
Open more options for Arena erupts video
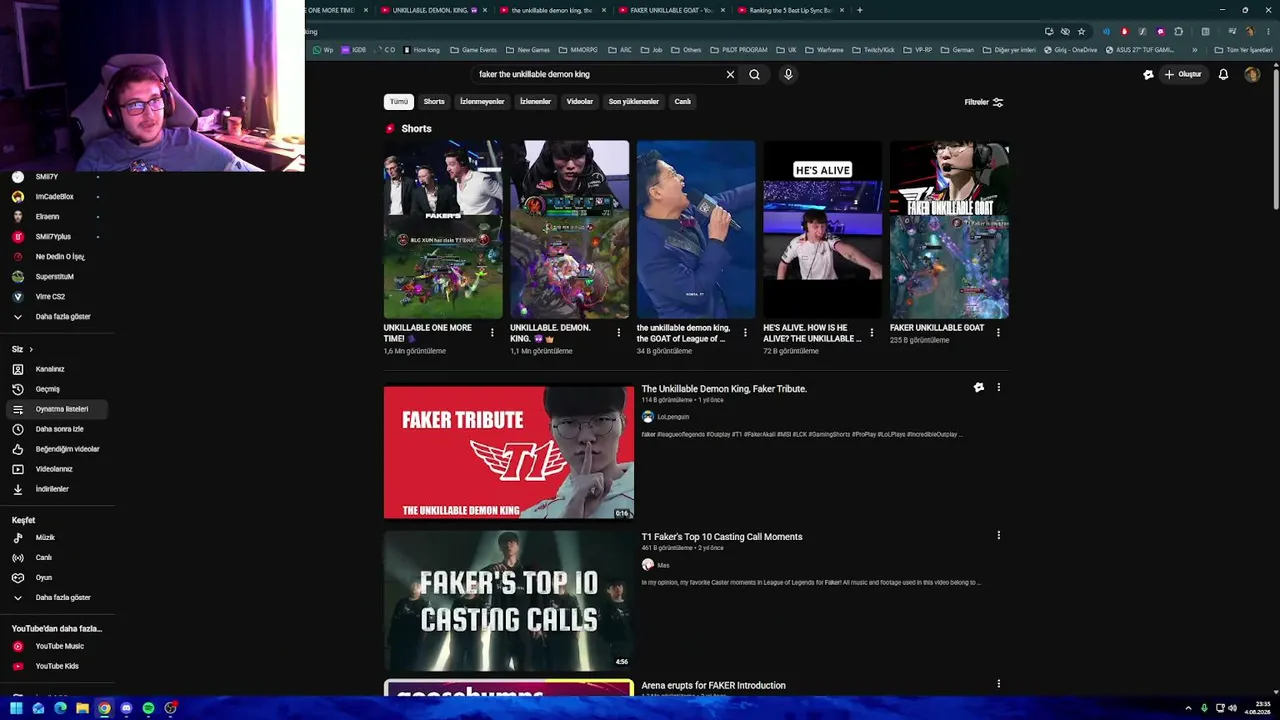(x=998, y=684)
